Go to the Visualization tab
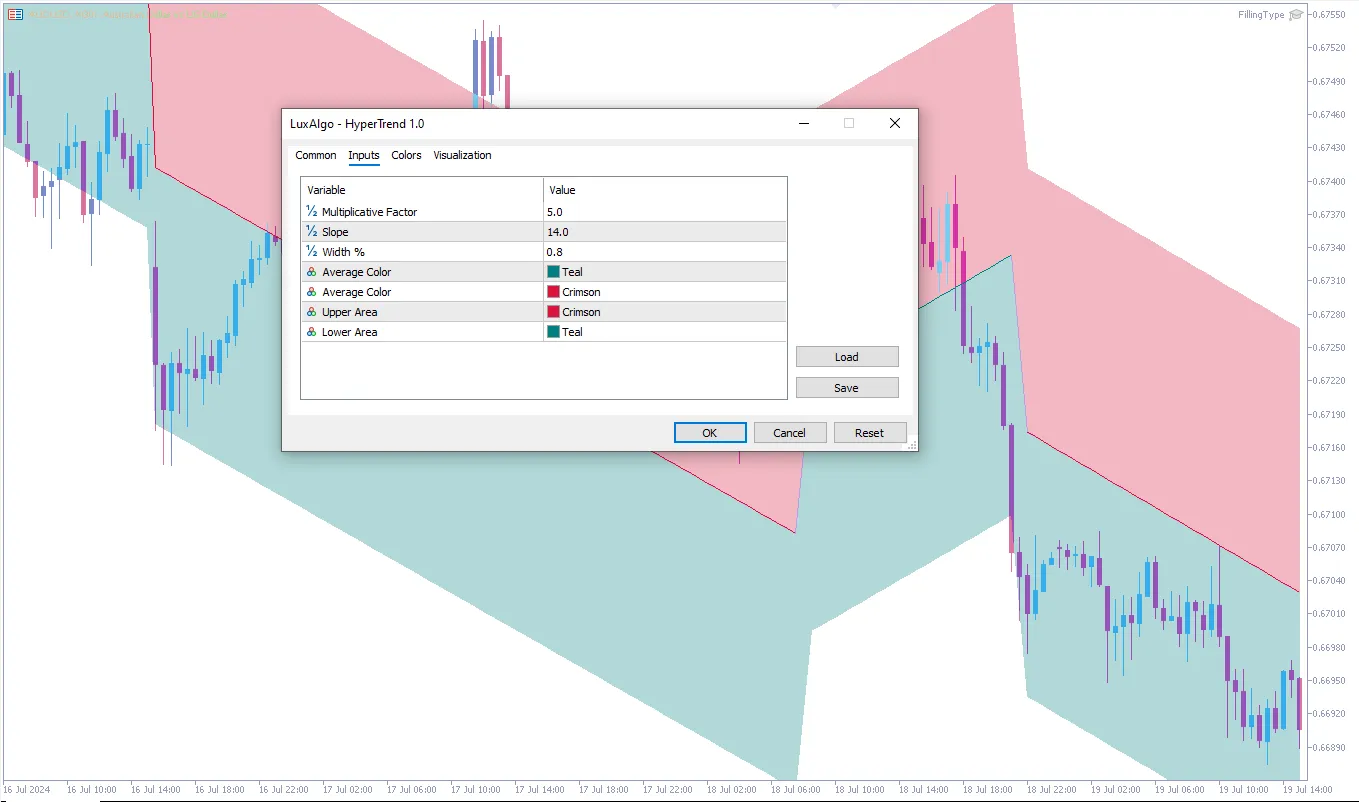This screenshot has width=1359, height=802. coord(462,155)
